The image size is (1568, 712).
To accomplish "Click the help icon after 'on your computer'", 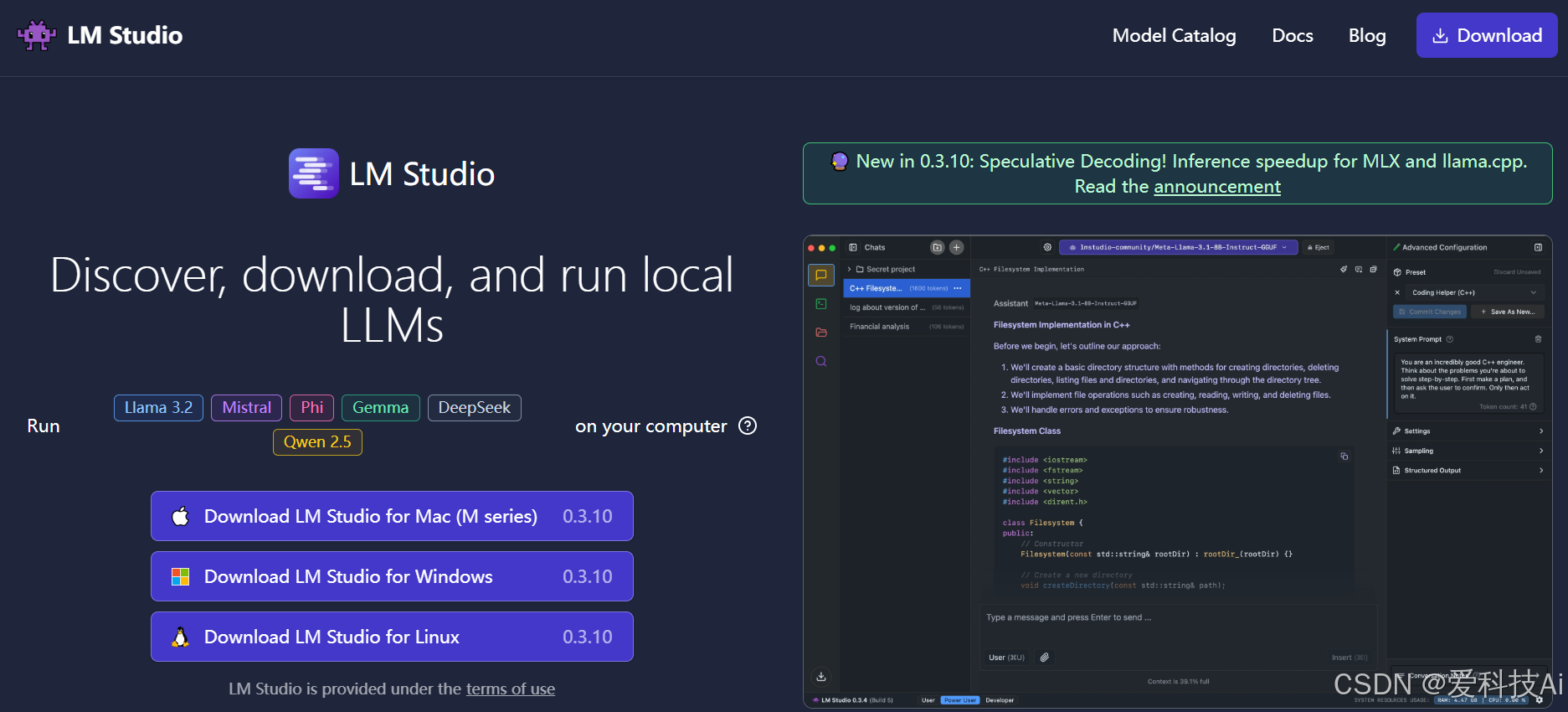I will tap(748, 426).
